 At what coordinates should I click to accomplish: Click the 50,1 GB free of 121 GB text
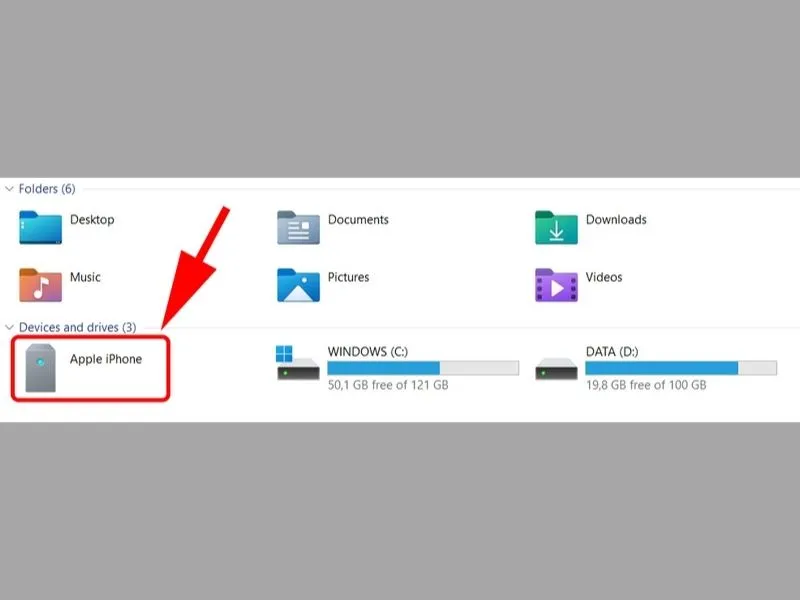point(388,385)
